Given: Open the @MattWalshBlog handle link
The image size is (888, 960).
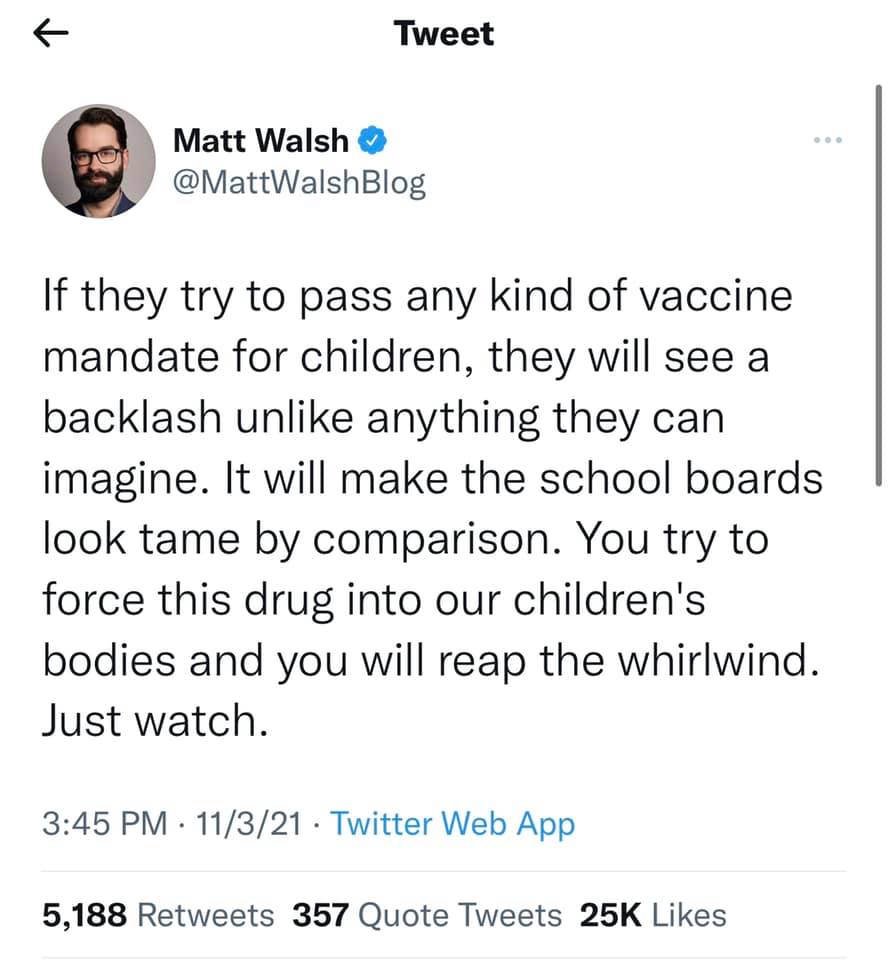Looking at the screenshot, I should point(299,183).
